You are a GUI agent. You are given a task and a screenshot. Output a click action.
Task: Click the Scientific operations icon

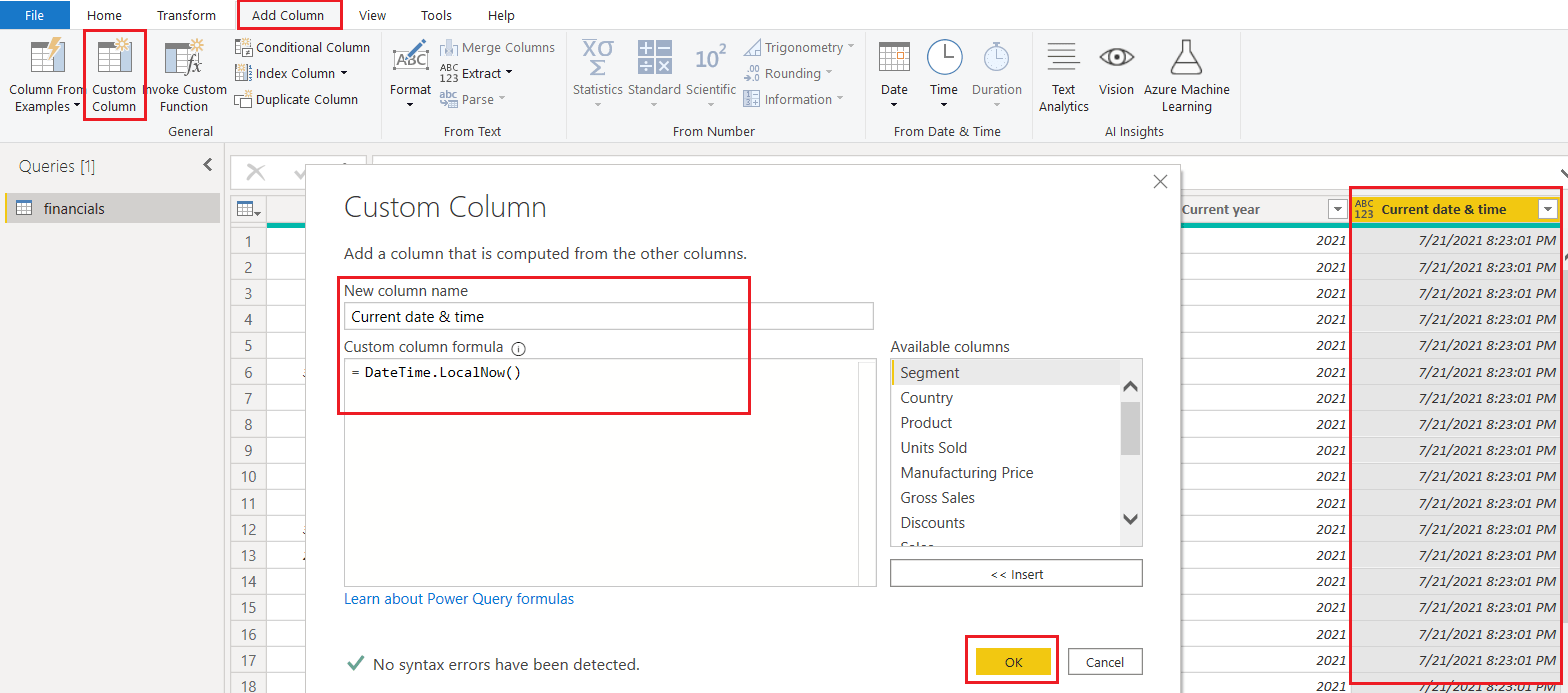click(x=710, y=58)
